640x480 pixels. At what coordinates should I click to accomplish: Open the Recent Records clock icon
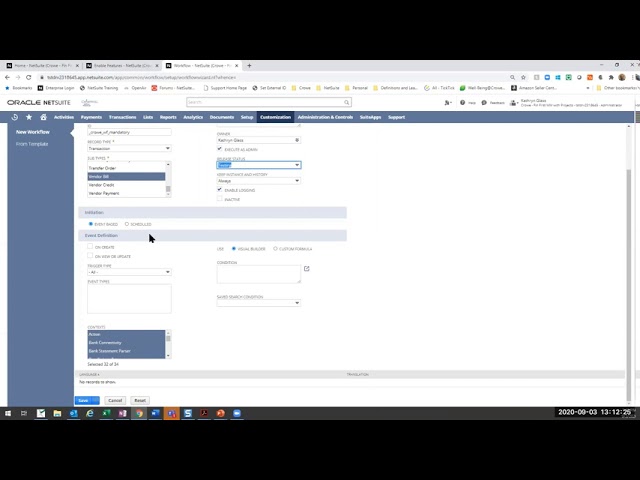15,117
